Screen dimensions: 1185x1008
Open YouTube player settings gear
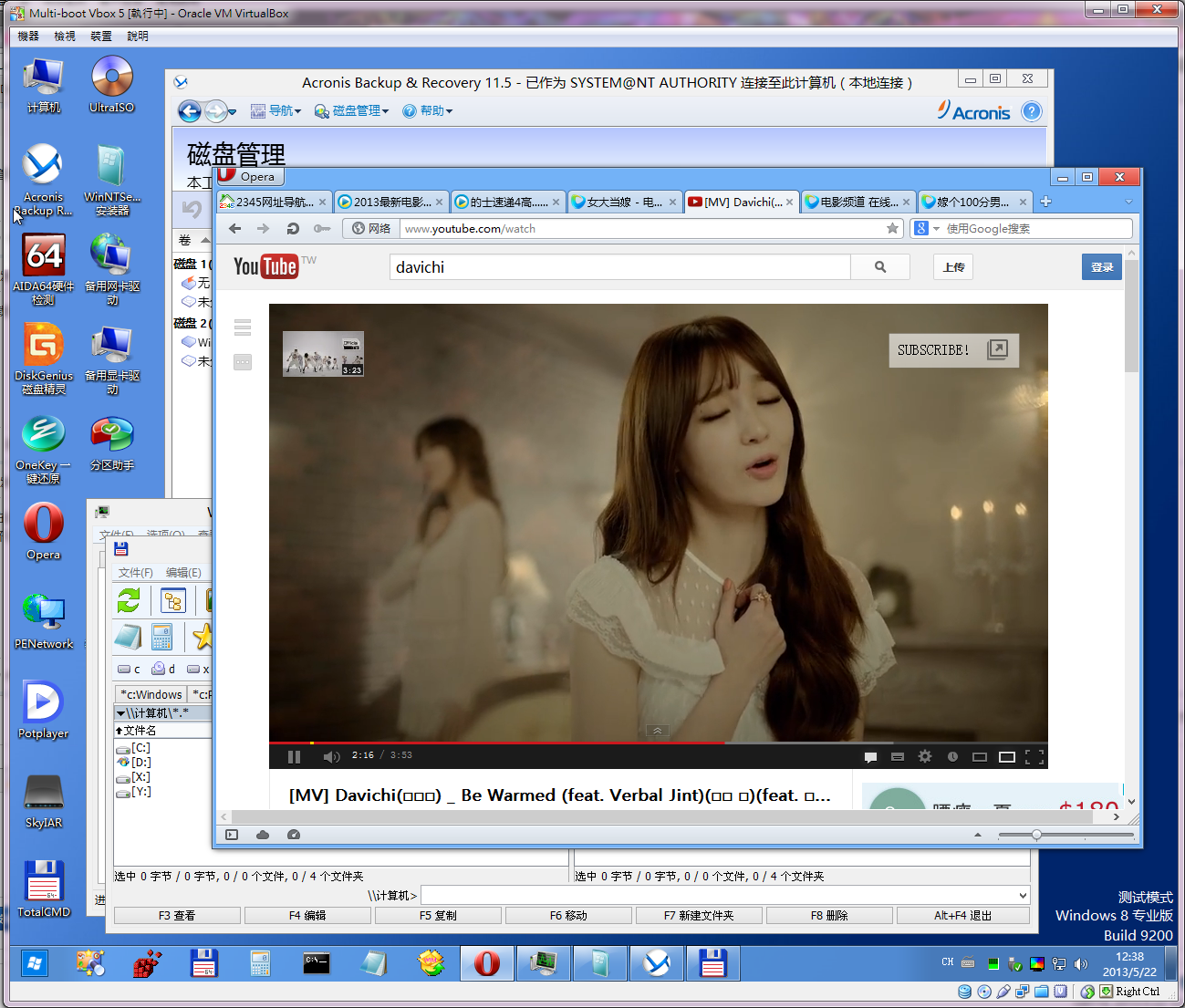tap(925, 756)
